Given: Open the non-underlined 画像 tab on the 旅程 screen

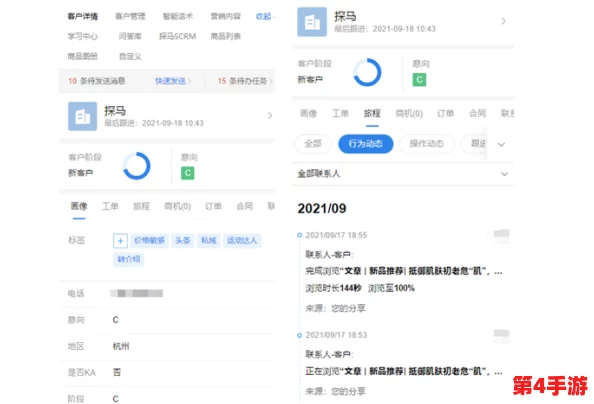Looking at the screenshot, I should pyautogui.click(x=308, y=113).
